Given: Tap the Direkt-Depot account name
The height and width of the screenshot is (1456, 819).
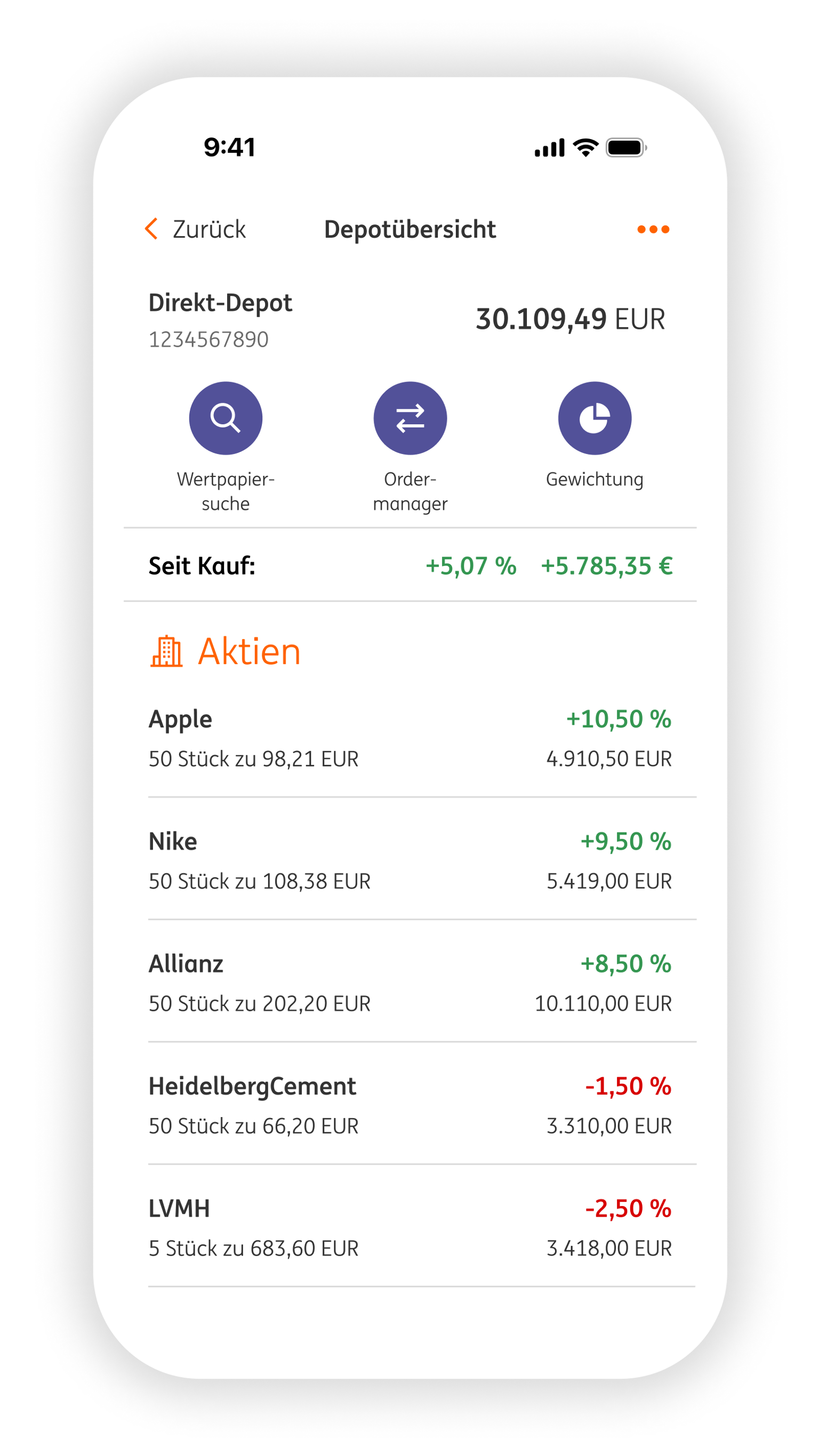Looking at the screenshot, I should tap(220, 302).
